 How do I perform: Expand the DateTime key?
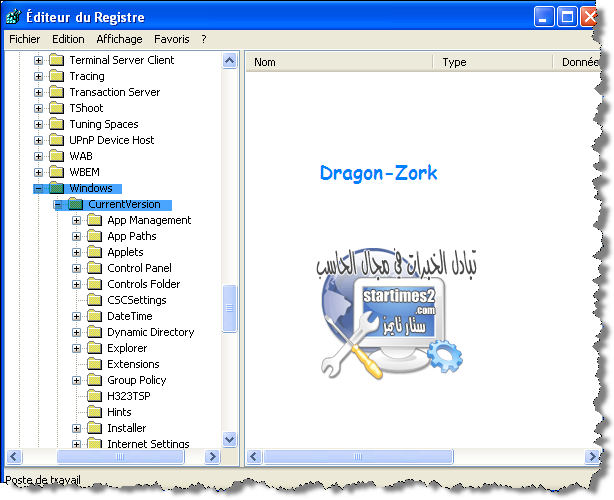pos(76,316)
